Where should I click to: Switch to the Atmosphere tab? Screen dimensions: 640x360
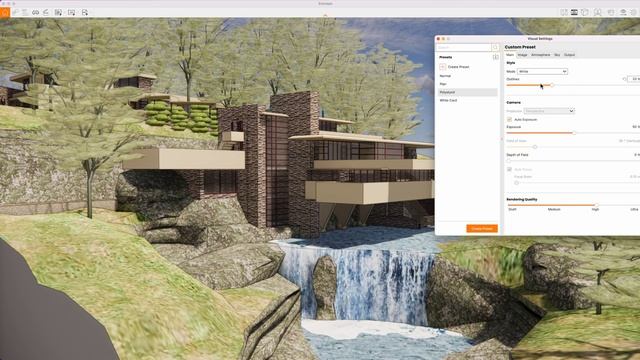540,55
